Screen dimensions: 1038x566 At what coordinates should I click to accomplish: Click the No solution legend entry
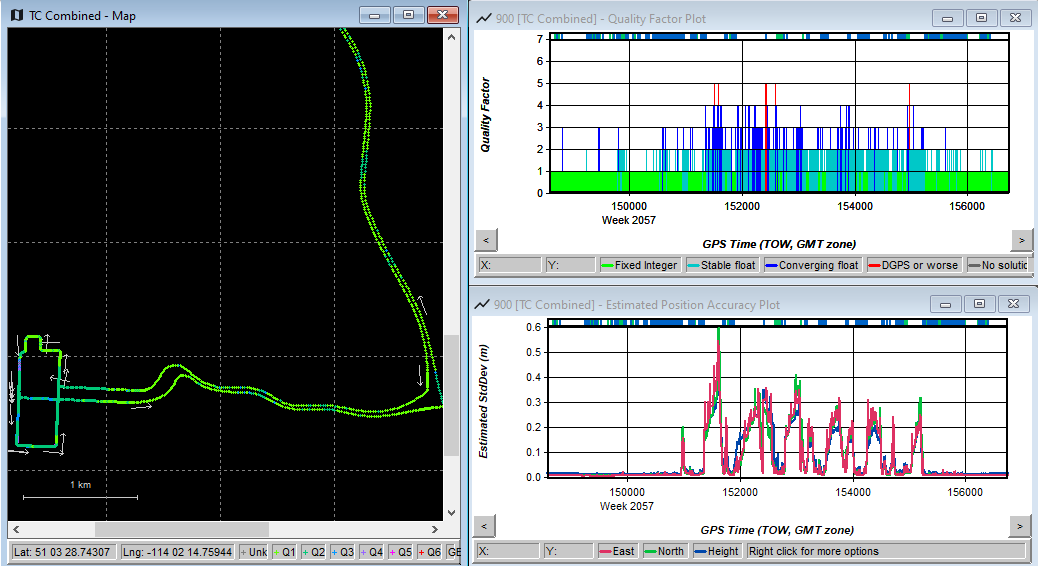coord(998,265)
